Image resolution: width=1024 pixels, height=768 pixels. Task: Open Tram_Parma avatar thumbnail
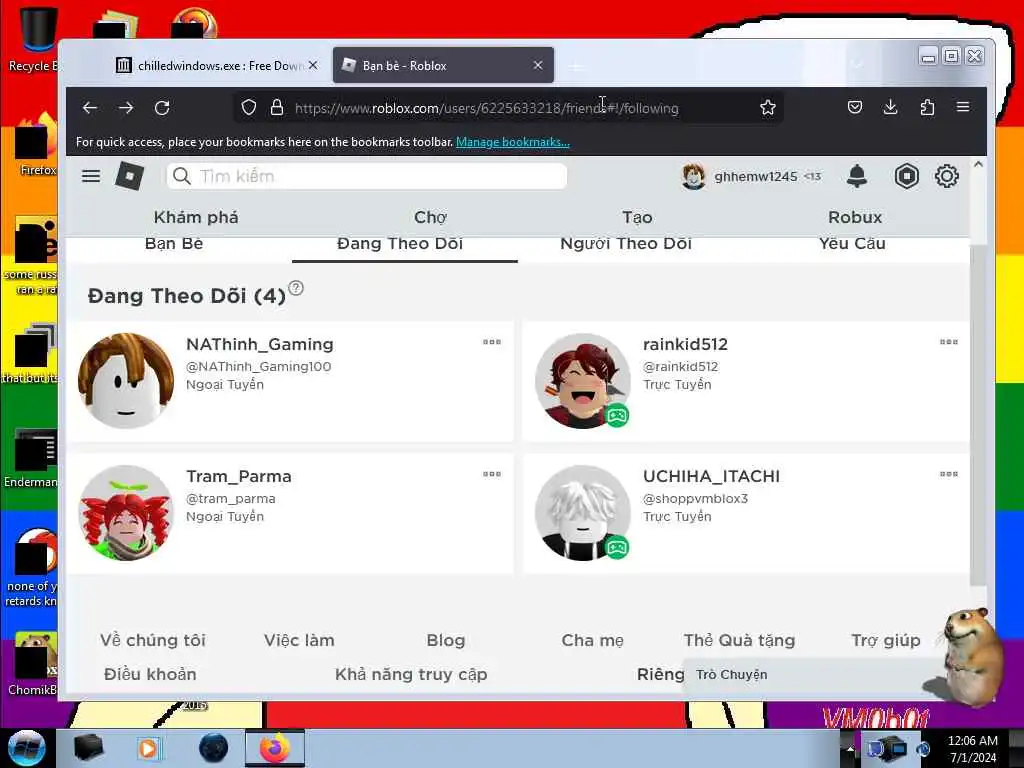tap(126, 513)
